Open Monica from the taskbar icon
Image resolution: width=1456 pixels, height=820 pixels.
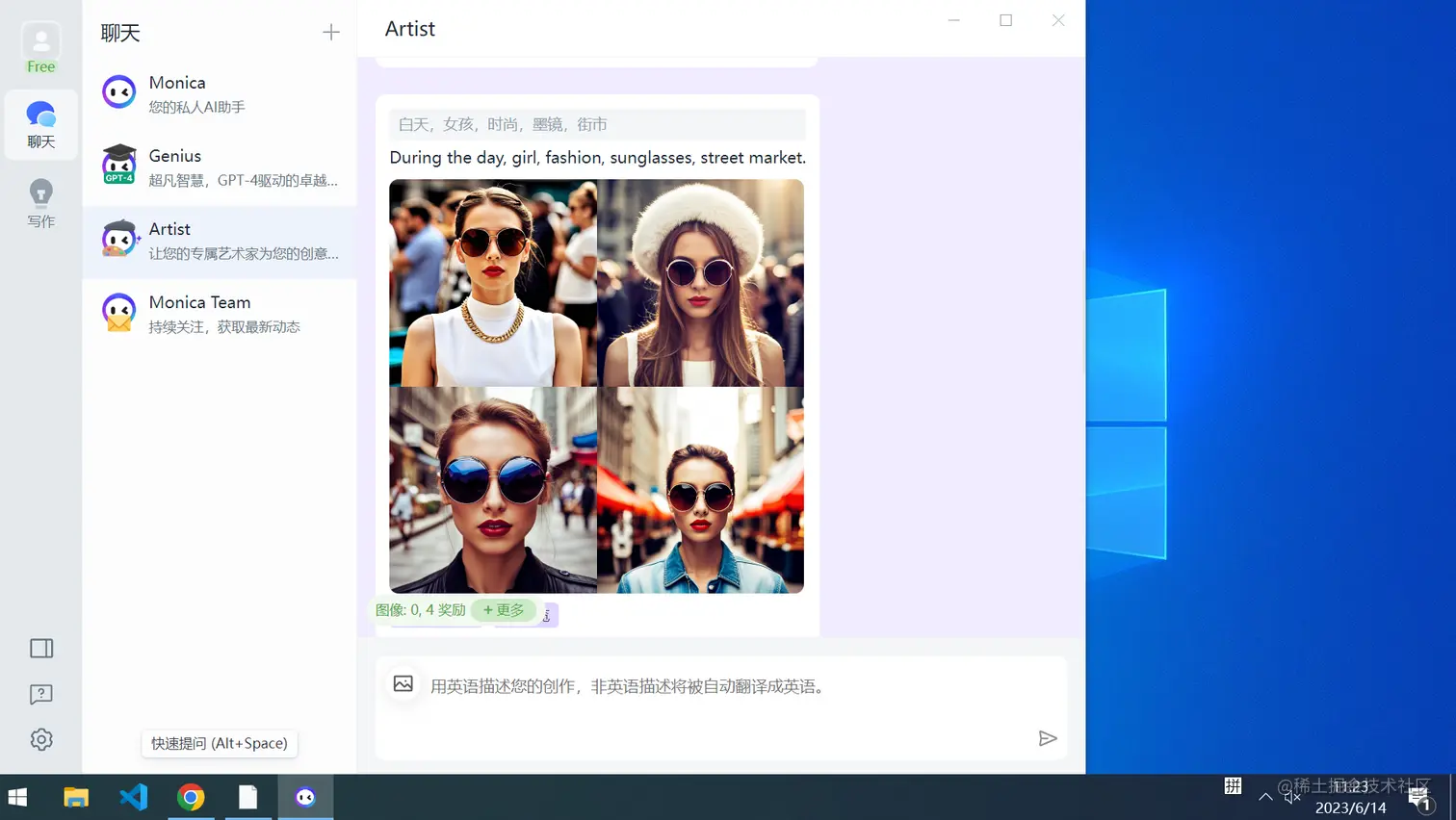[305, 797]
